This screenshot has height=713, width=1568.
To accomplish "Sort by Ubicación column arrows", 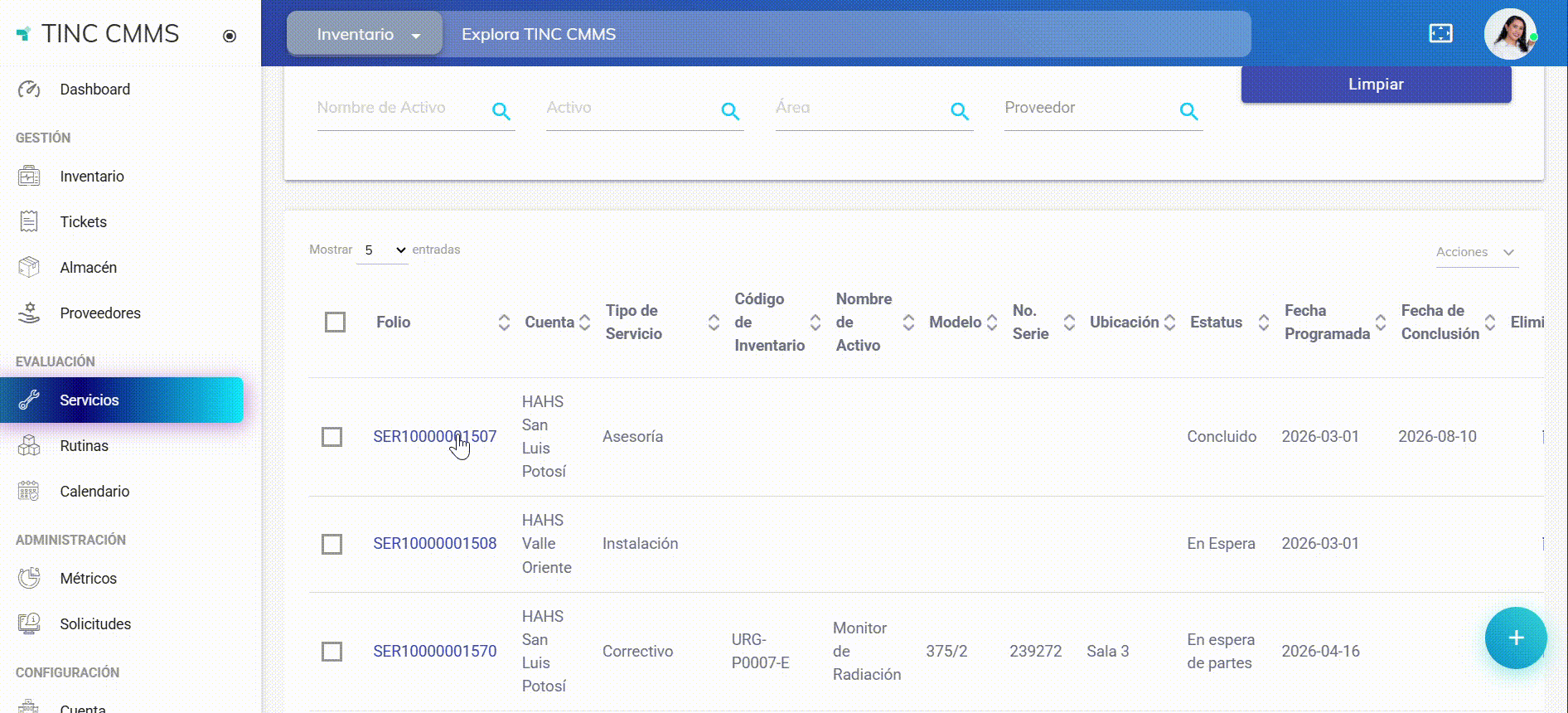I will [1169, 323].
